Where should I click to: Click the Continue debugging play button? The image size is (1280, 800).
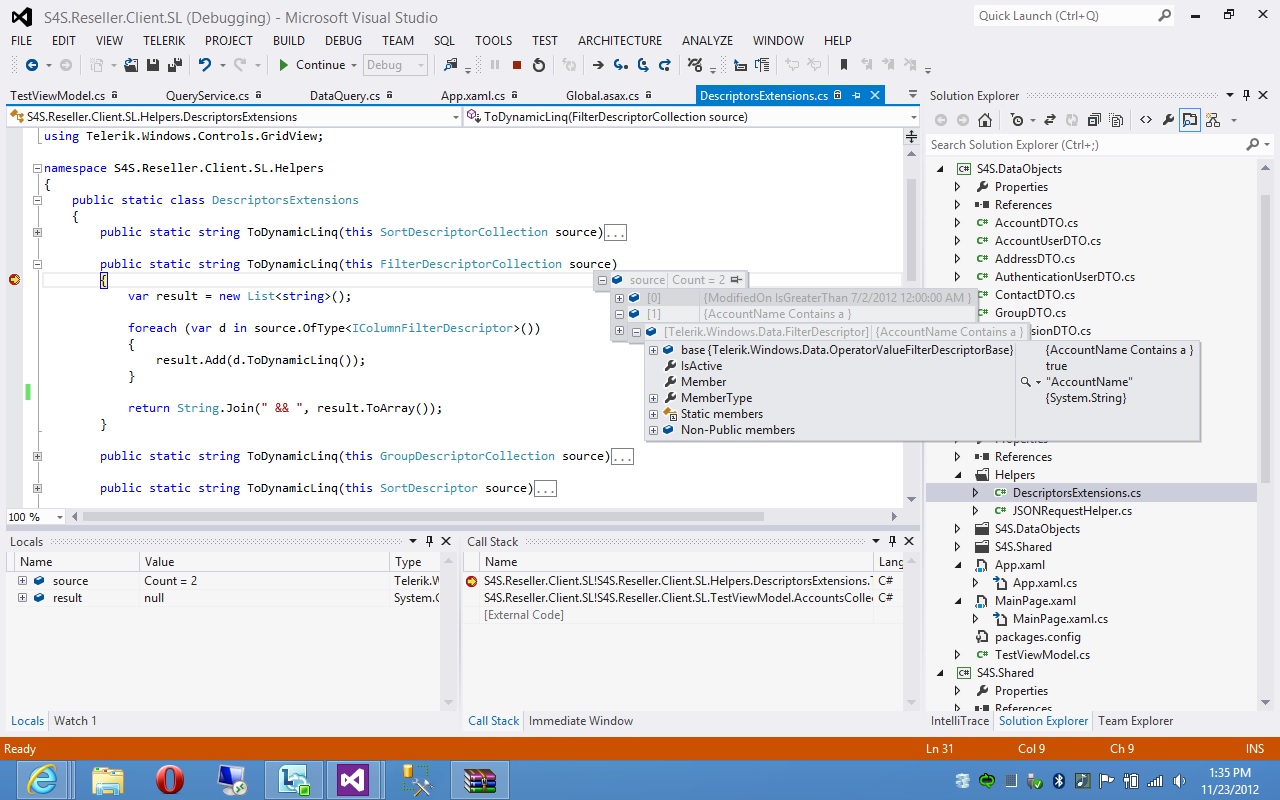point(284,65)
